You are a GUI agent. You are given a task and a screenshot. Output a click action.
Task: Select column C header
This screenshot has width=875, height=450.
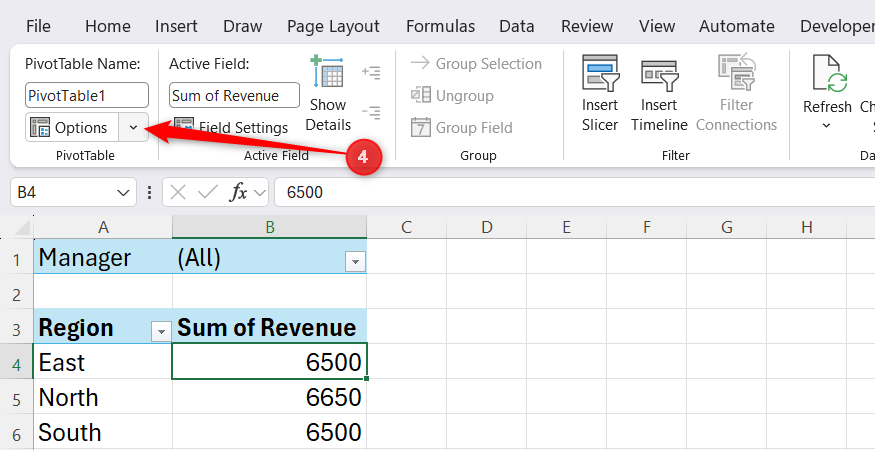coord(406,227)
